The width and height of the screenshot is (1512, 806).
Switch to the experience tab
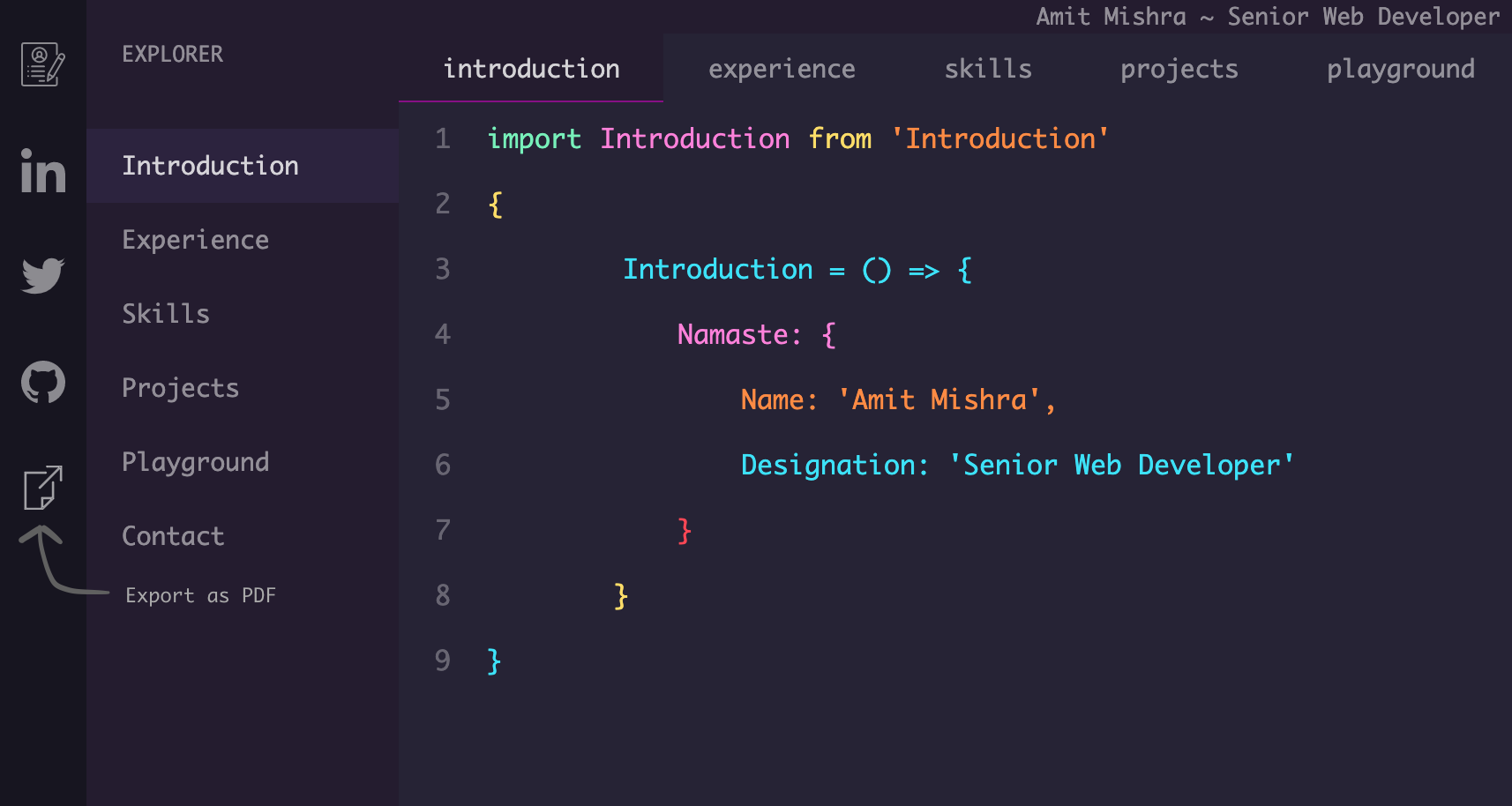click(x=782, y=69)
